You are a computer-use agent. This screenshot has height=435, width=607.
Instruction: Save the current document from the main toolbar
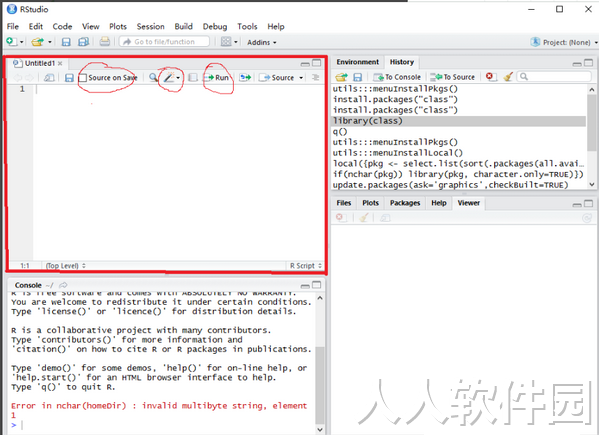66,42
